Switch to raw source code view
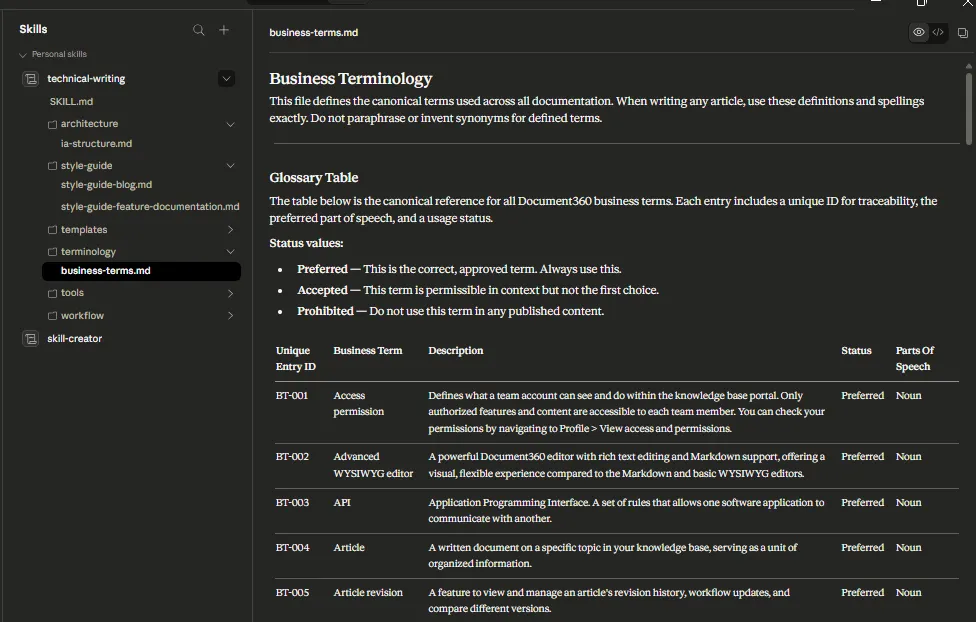976x622 pixels. coord(938,33)
